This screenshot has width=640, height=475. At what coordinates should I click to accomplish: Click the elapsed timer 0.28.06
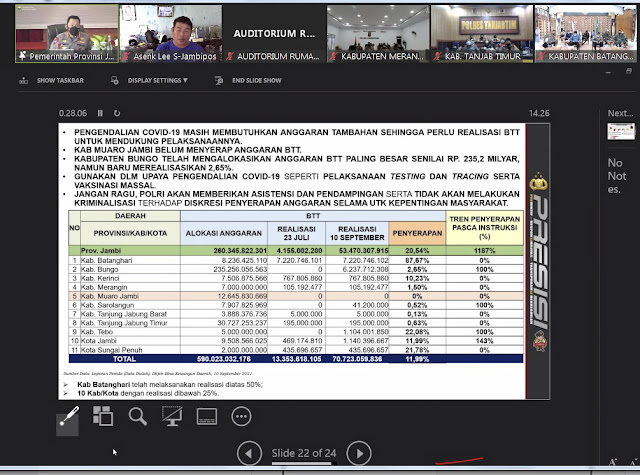tap(73, 113)
